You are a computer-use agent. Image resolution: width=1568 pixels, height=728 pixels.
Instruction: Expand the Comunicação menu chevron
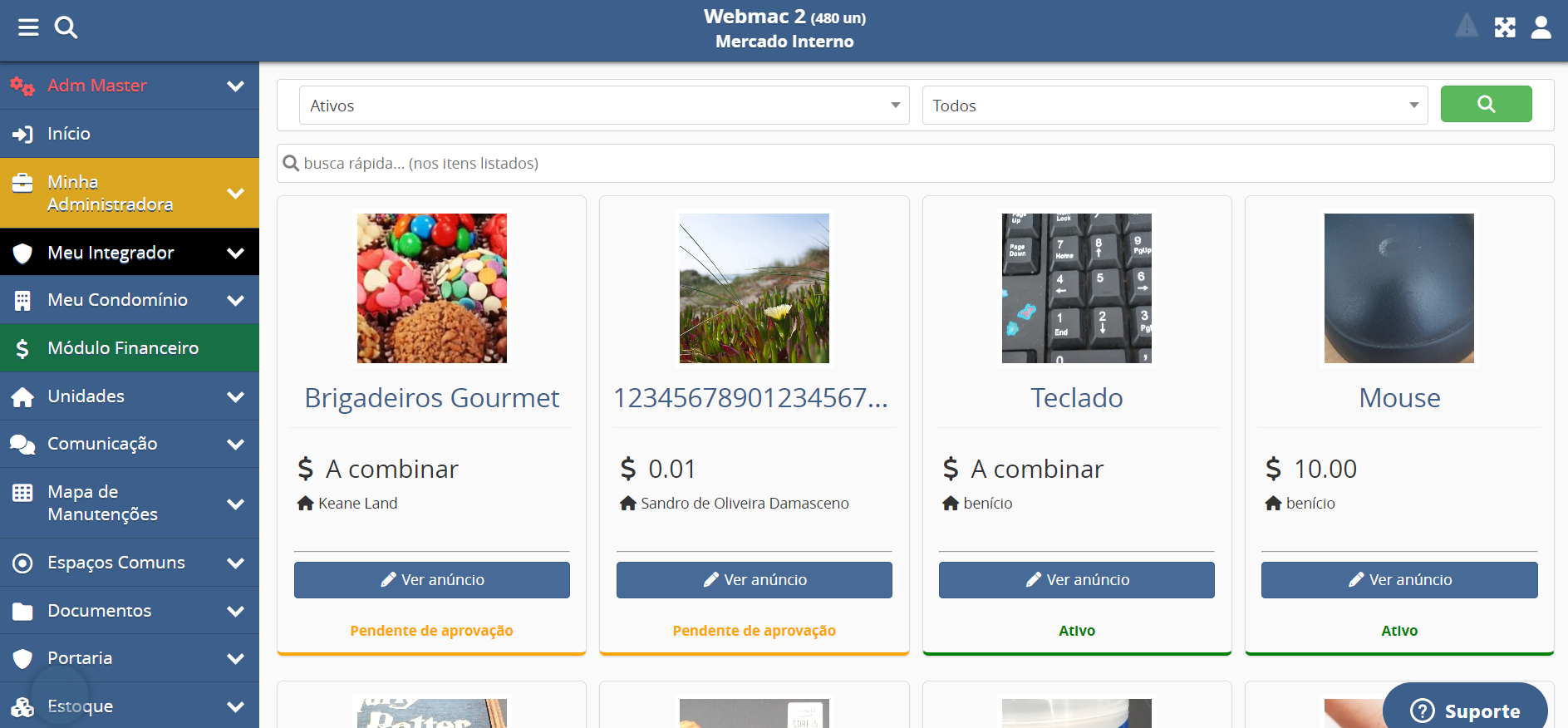pyautogui.click(x=236, y=444)
